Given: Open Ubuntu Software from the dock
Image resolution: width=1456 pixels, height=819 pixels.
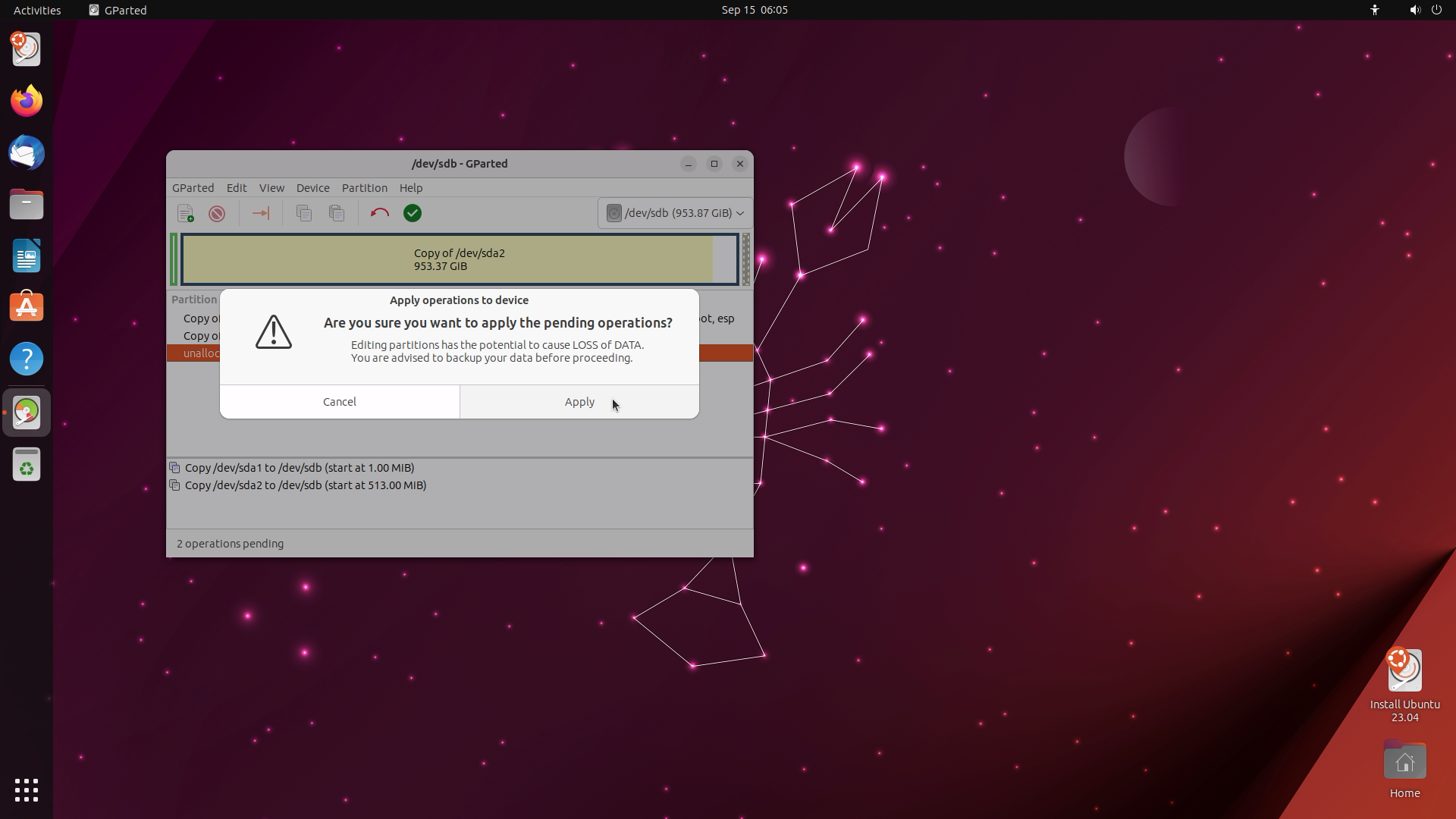Looking at the screenshot, I should pos(27,307).
